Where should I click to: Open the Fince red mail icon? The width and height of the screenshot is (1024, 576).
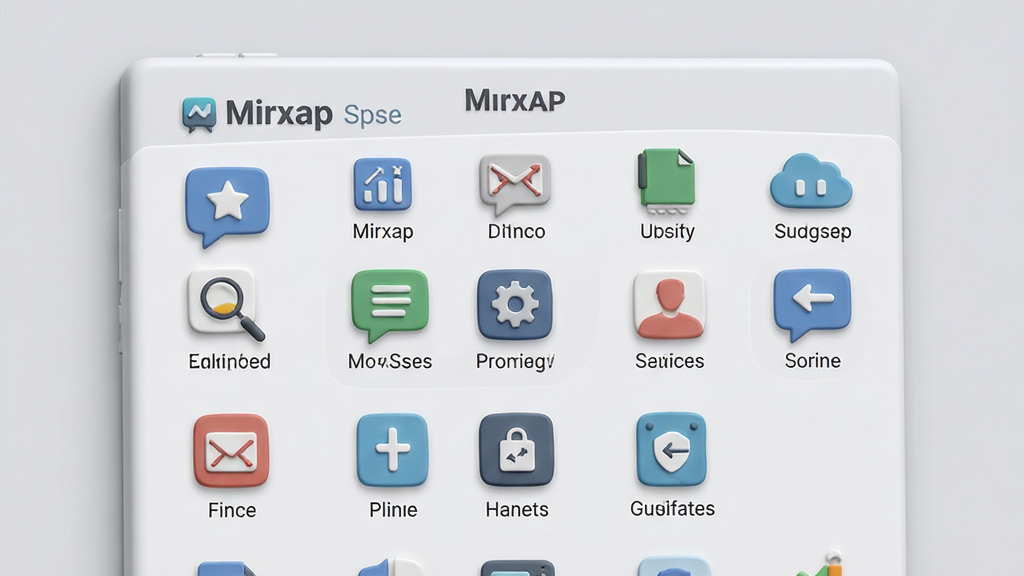(x=231, y=451)
